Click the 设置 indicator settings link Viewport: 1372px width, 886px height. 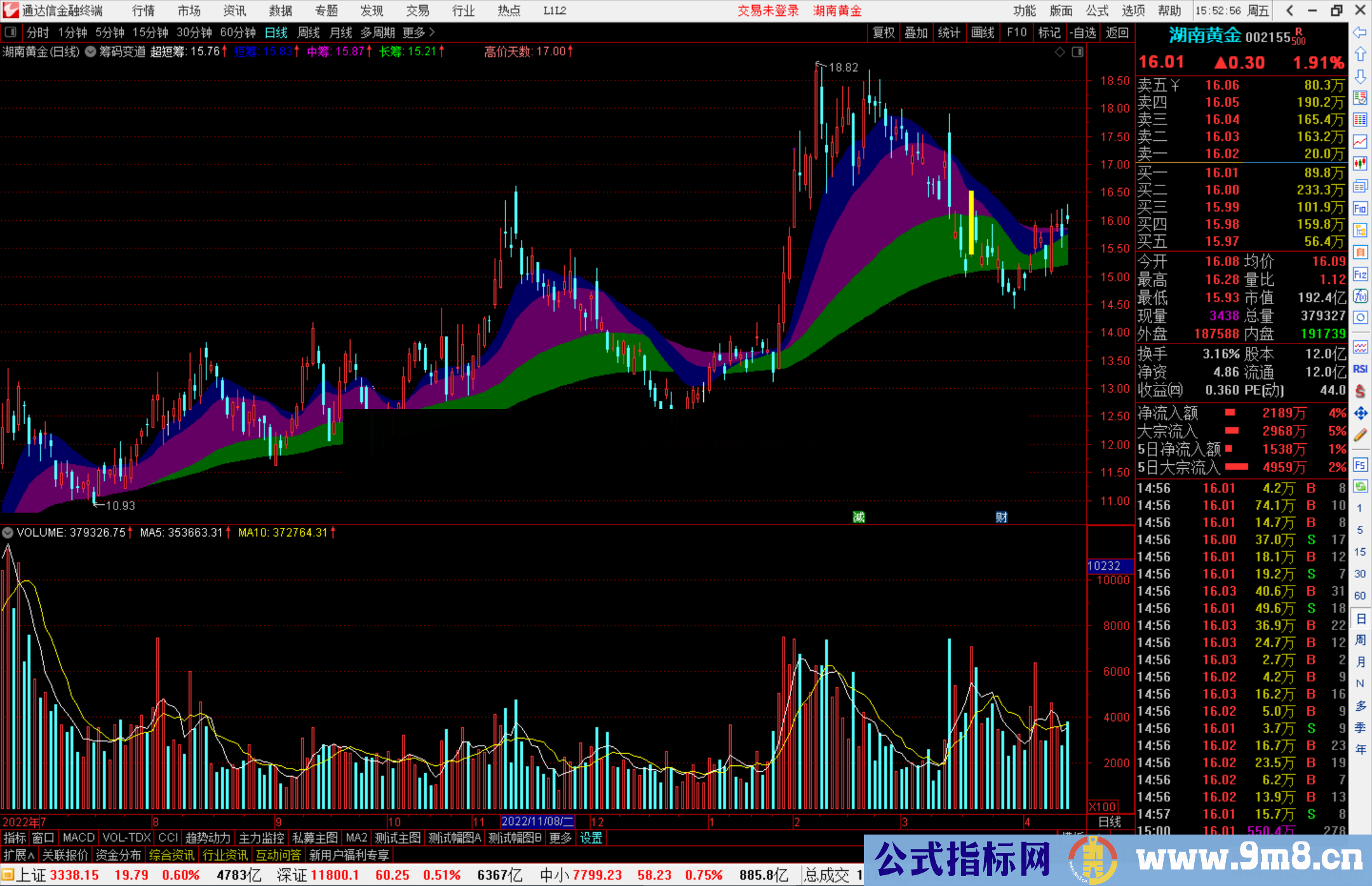pos(591,838)
